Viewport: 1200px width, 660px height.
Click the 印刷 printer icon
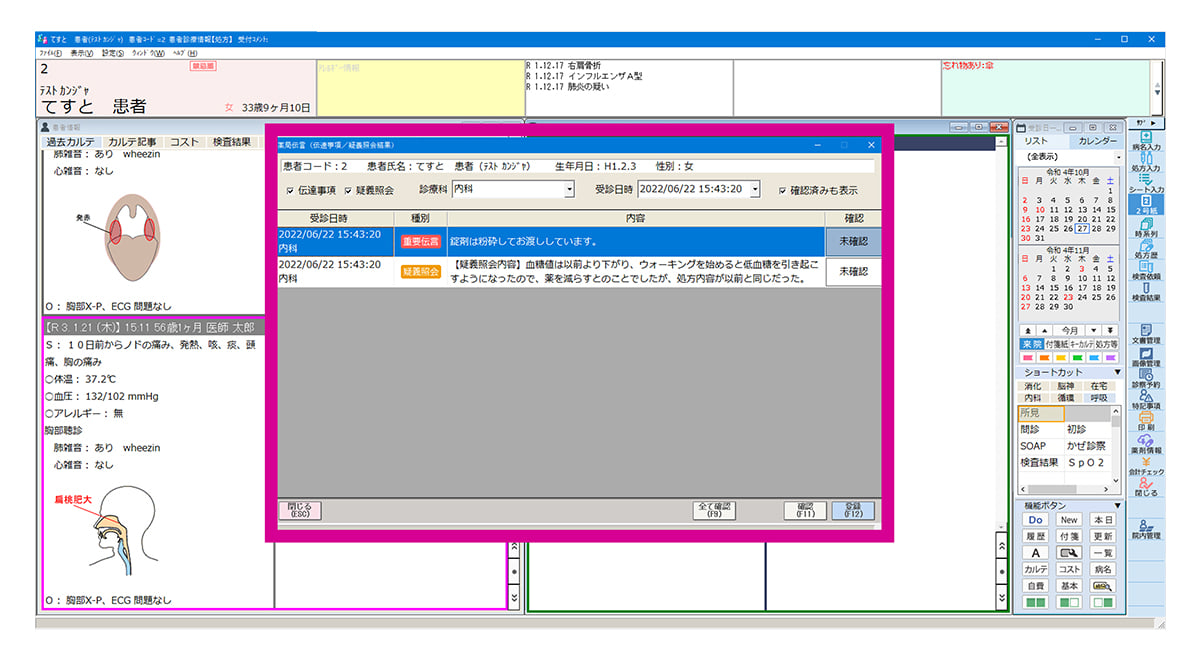(x=1145, y=421)
